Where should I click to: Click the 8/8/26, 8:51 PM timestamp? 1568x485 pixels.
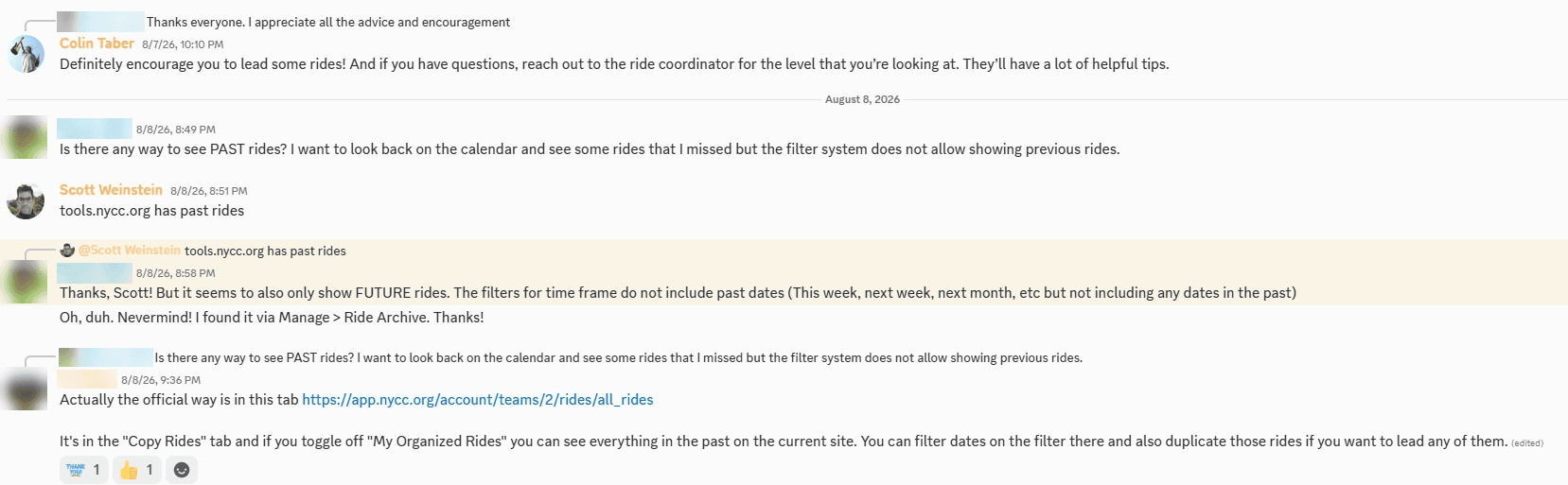tap(208, 191)
